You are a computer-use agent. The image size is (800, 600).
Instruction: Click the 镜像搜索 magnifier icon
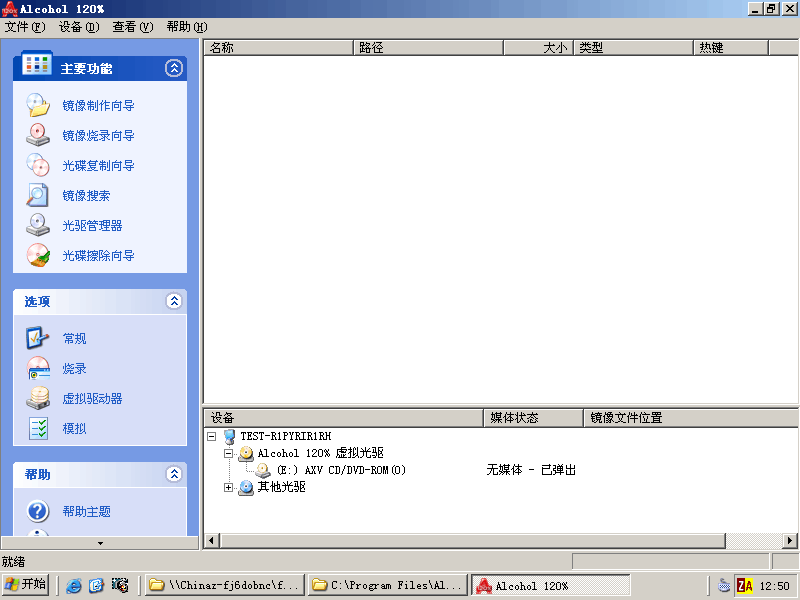(x=38, y=195)
